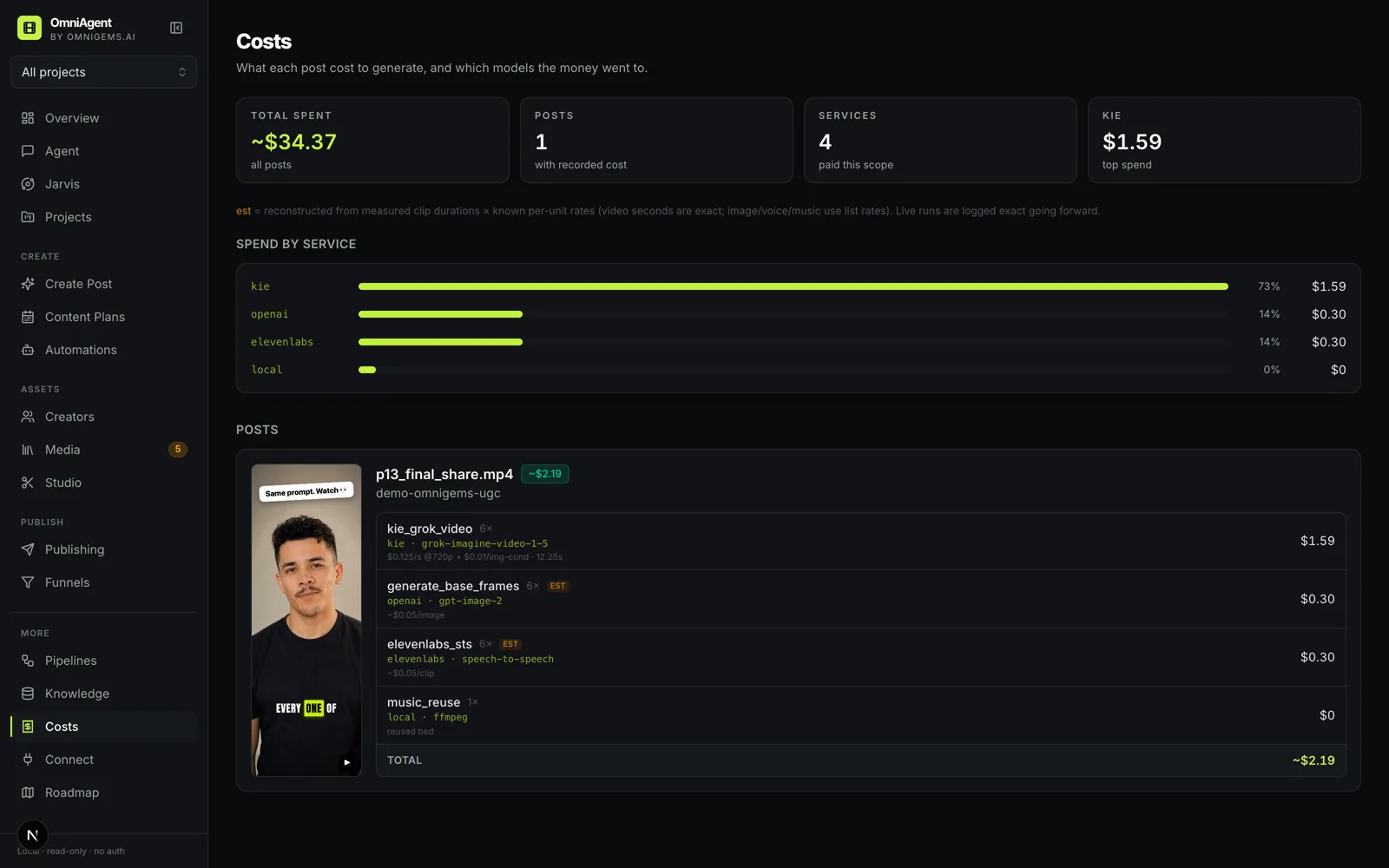This screenshot has height=868, width=1389.
Task: Open Creators label in sidebar
Action: pyautogui.click(x=69, y=417)
